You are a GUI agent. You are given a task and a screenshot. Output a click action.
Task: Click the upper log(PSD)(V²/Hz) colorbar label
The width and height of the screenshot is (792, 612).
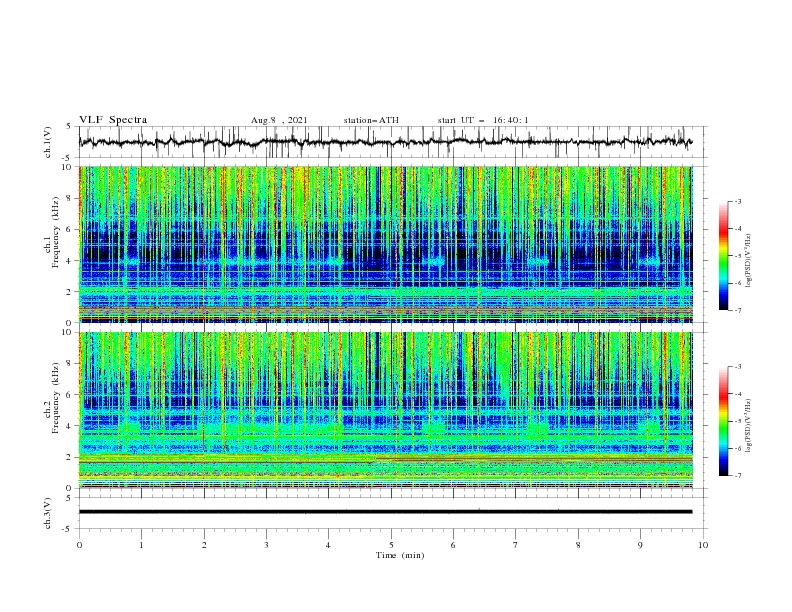pos(749,261)
